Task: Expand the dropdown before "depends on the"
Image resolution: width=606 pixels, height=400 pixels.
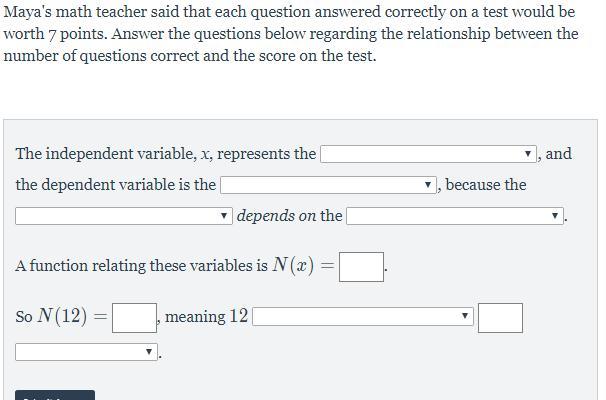Action: (124, 216)
